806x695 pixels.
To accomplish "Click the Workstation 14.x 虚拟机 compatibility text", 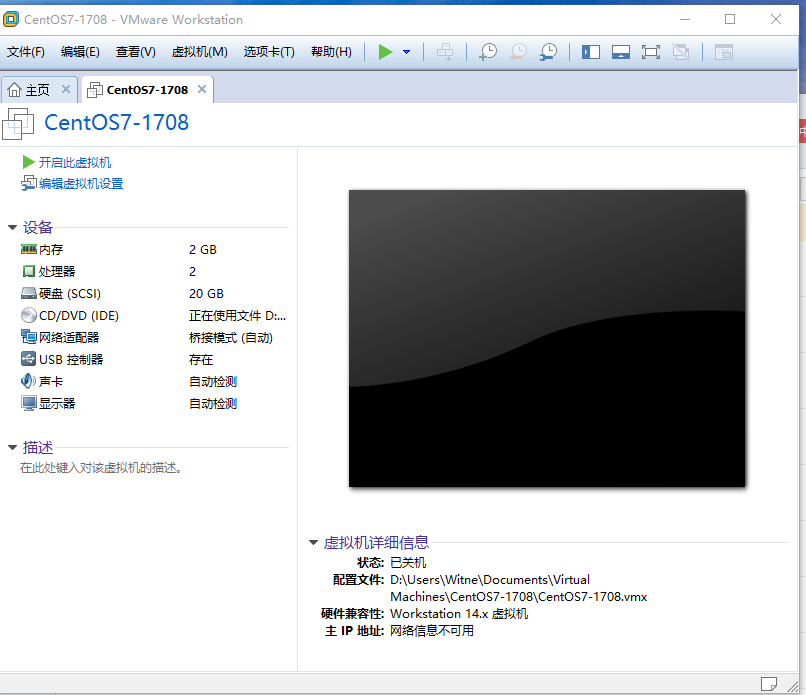I will pyautogui.click(x=459, y=614).
